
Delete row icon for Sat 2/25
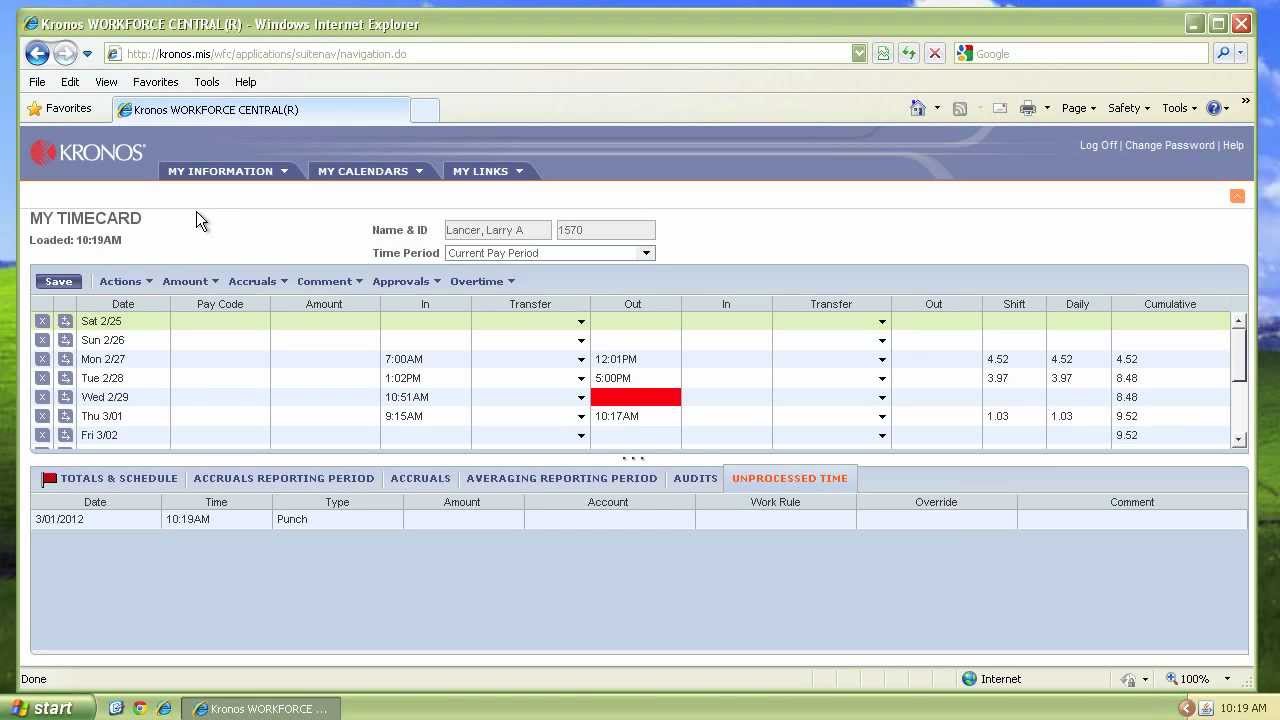point(42,321)
